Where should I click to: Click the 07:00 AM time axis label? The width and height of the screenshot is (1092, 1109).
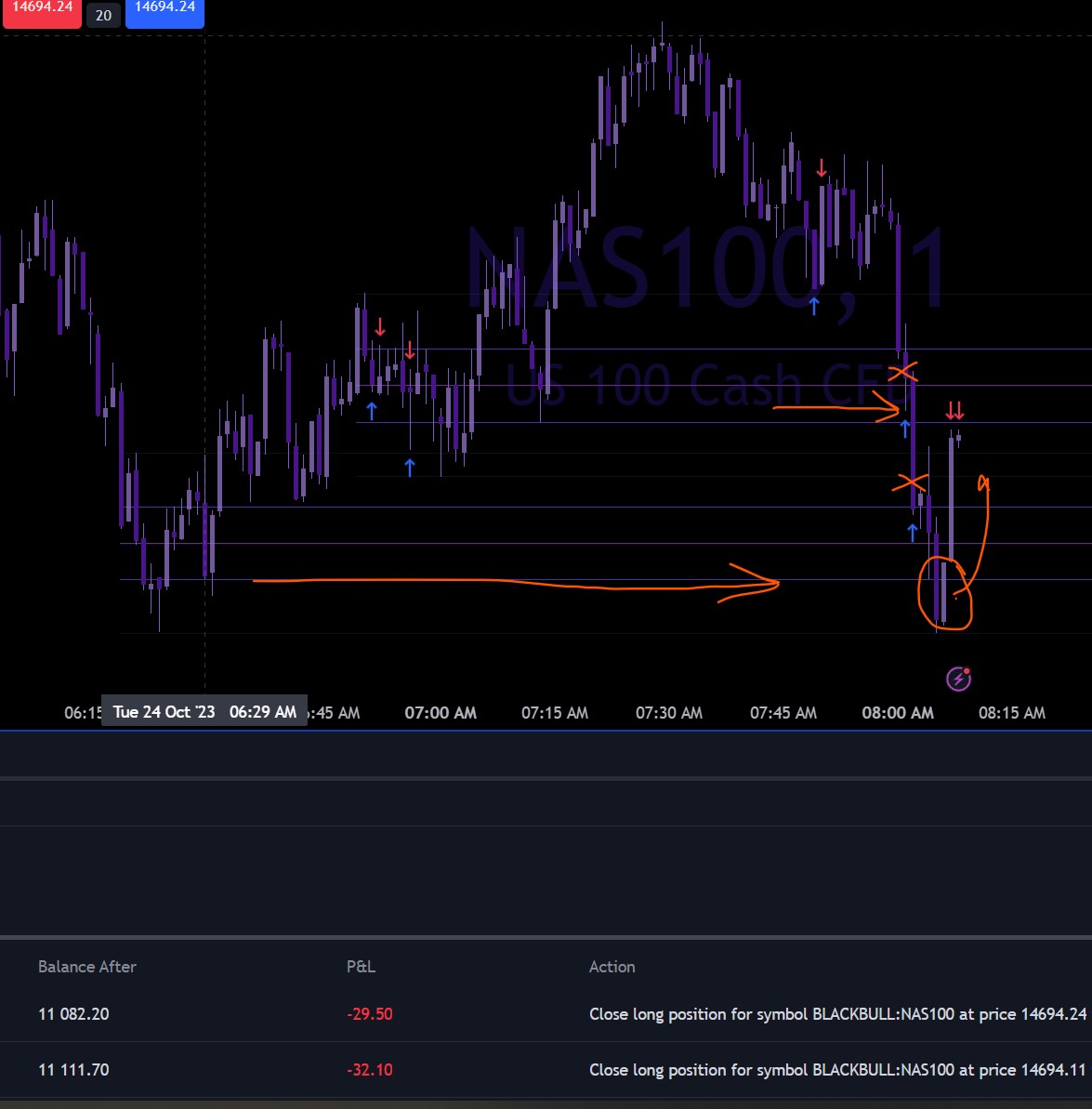[441, 712]
